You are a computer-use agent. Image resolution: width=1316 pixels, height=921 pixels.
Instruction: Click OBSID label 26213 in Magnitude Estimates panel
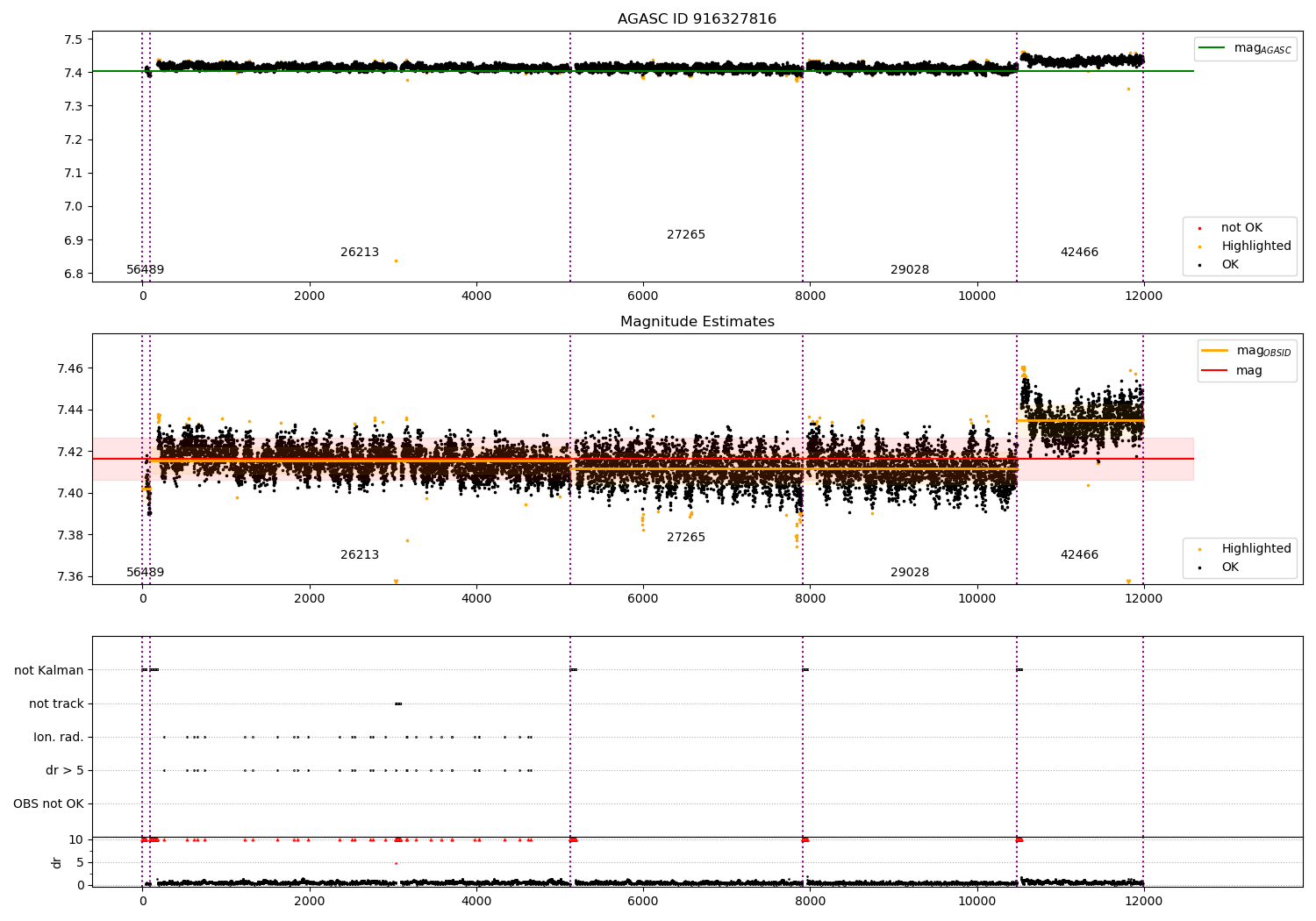(360, 555)
